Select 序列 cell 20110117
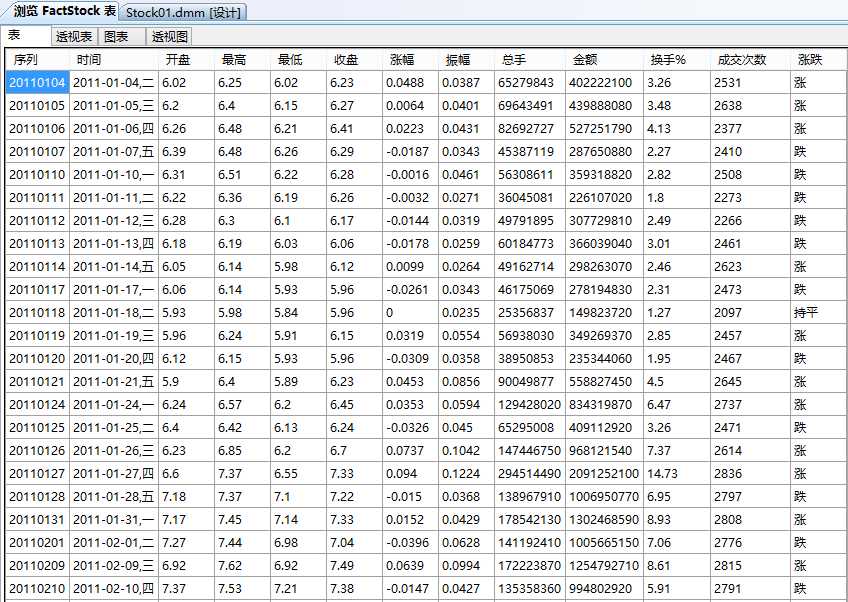 coord(38,289)
